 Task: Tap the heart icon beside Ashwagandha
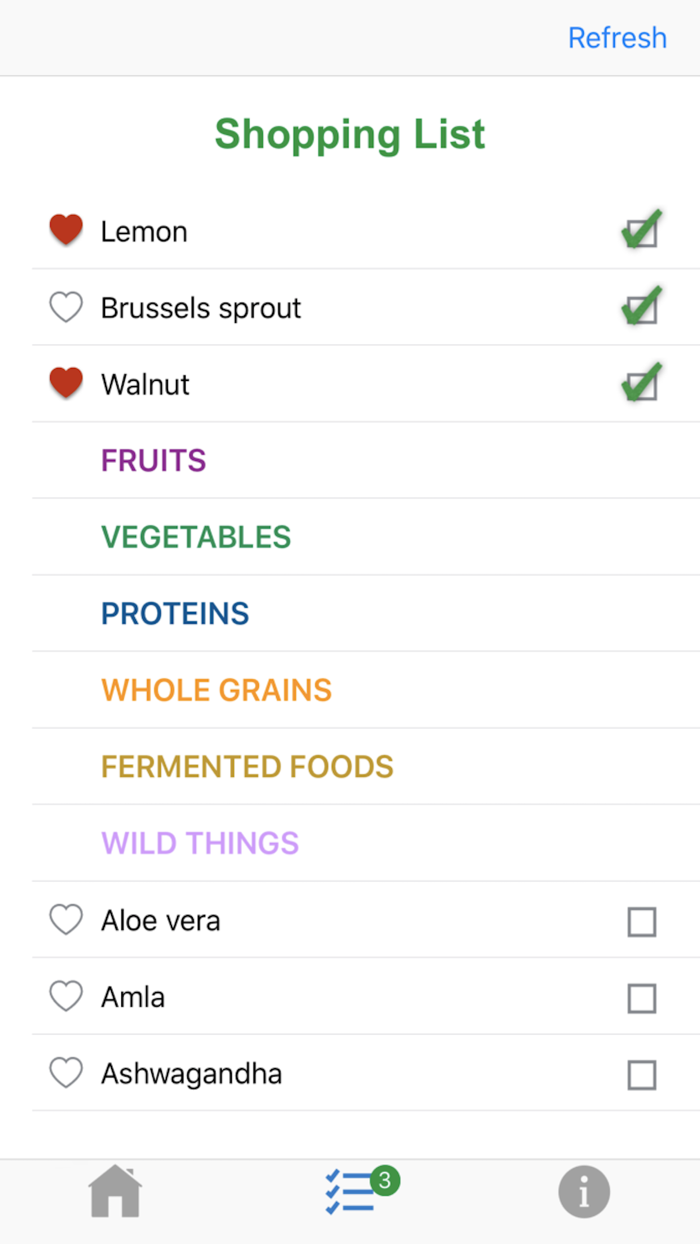point(65,1073)
